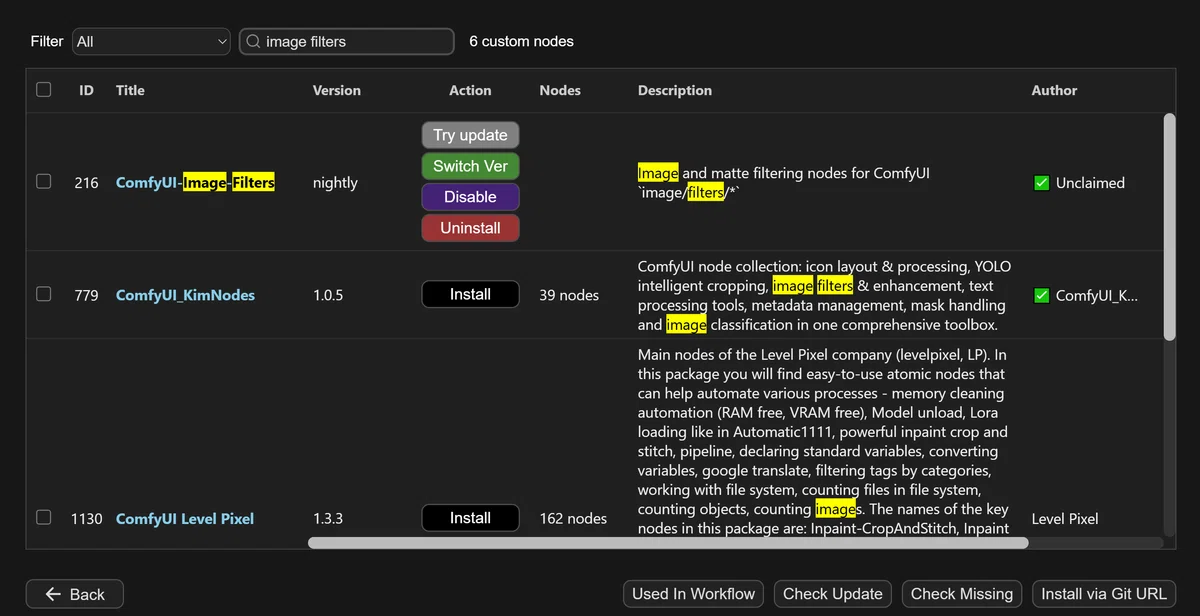
Task: Click Try update for ComfyUI-Image-Filters
Action: pyautogui.click(x=470, y=135)
